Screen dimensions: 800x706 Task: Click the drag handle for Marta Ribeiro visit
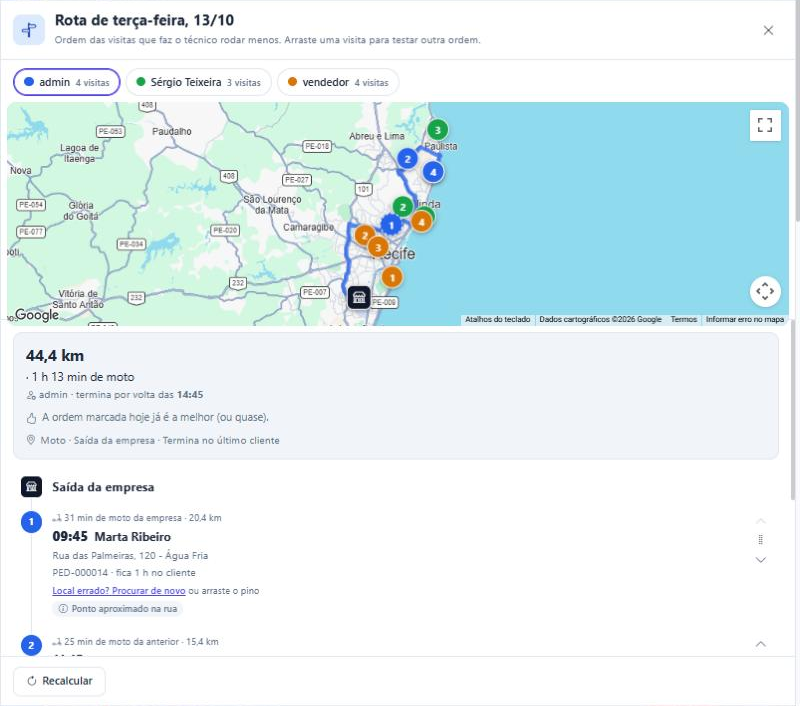(760, 540)
